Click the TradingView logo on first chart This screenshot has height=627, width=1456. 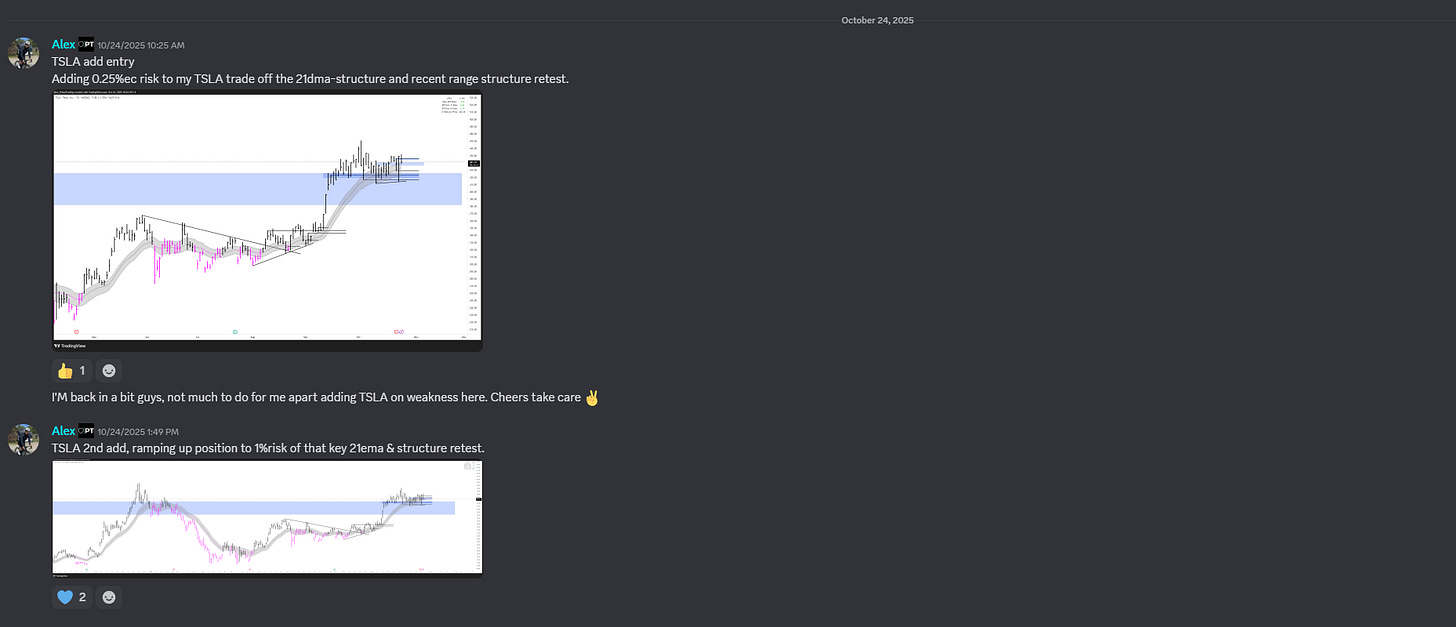tap(72, 345)
